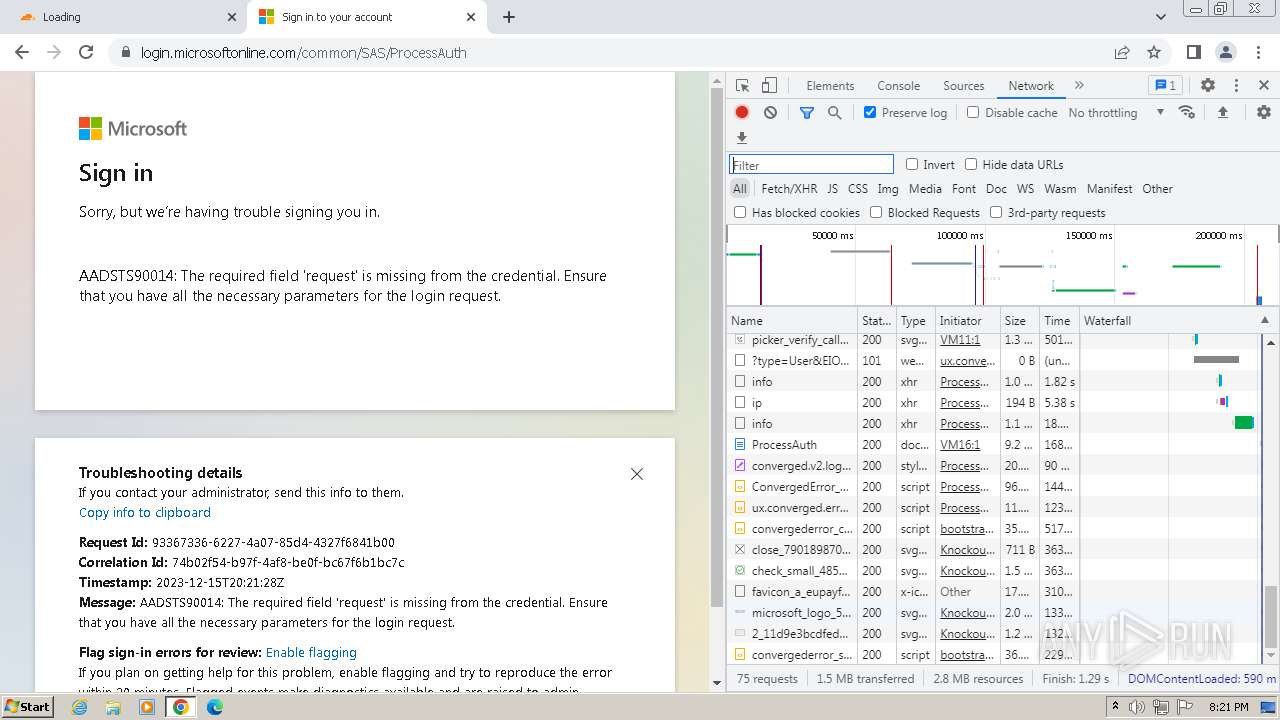This screenshot has width=1280, height=720.
Task: Open Microsoft Edge from taskbar
Action: tap(215, 707)
